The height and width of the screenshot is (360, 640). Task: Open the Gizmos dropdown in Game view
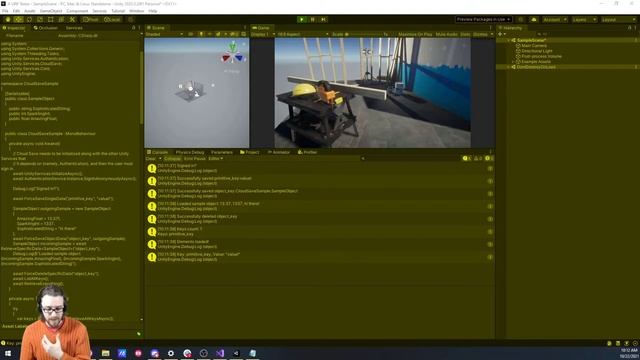coord(482,34)
